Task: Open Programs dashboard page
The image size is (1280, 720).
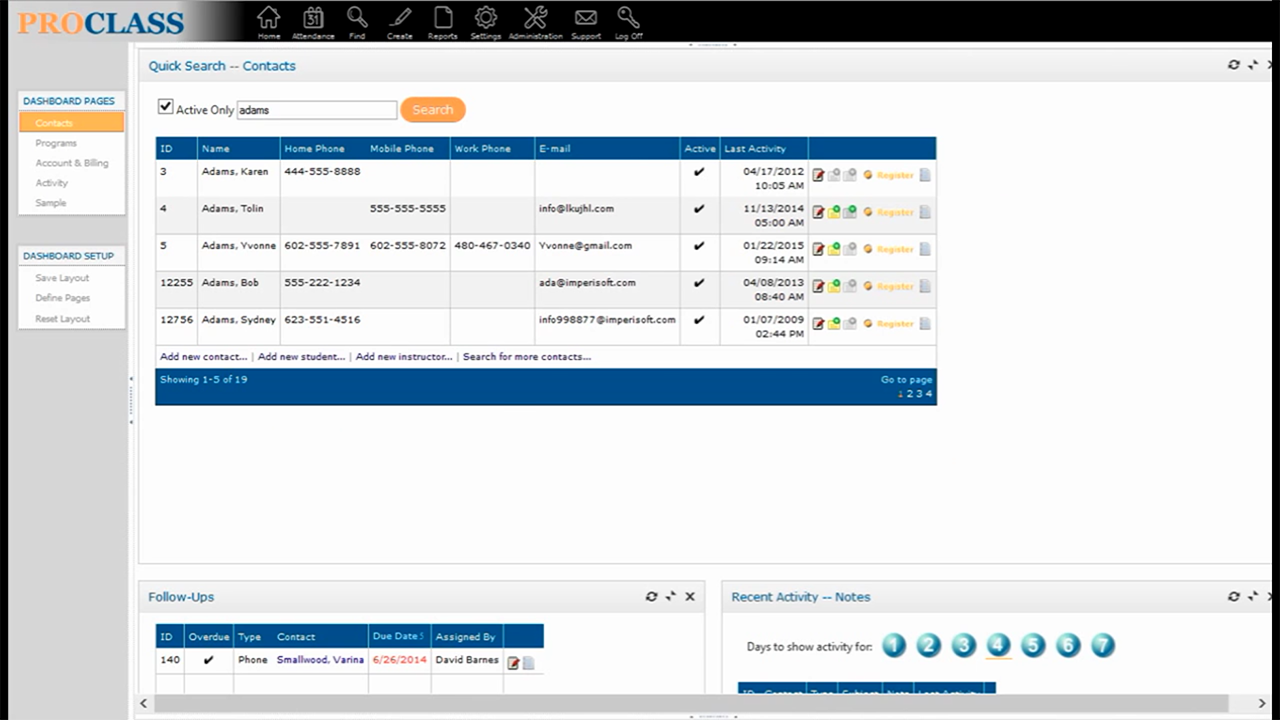Action: point(56,143)
